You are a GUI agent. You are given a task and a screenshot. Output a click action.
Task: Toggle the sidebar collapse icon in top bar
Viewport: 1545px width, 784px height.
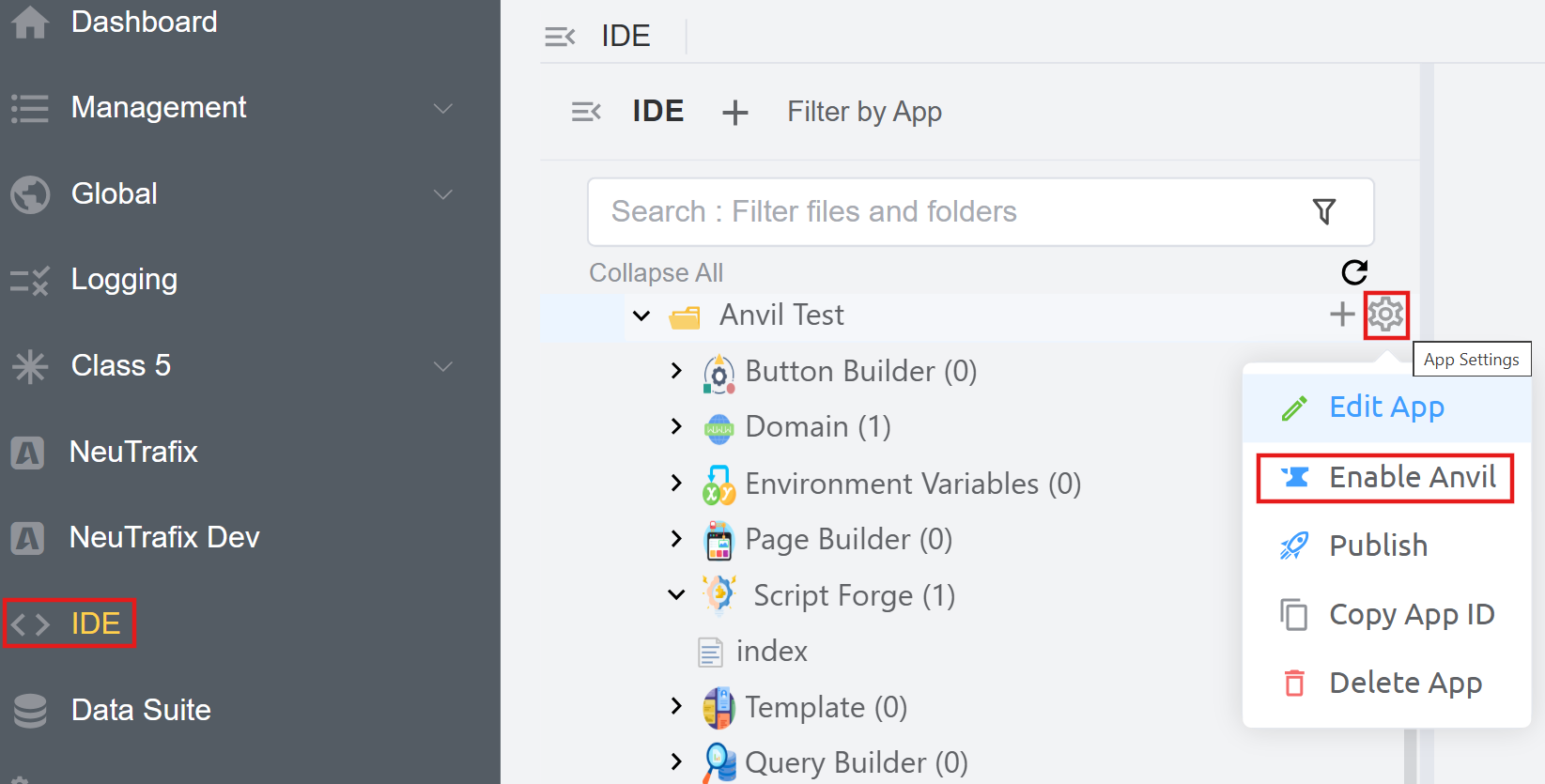[560, 37]
